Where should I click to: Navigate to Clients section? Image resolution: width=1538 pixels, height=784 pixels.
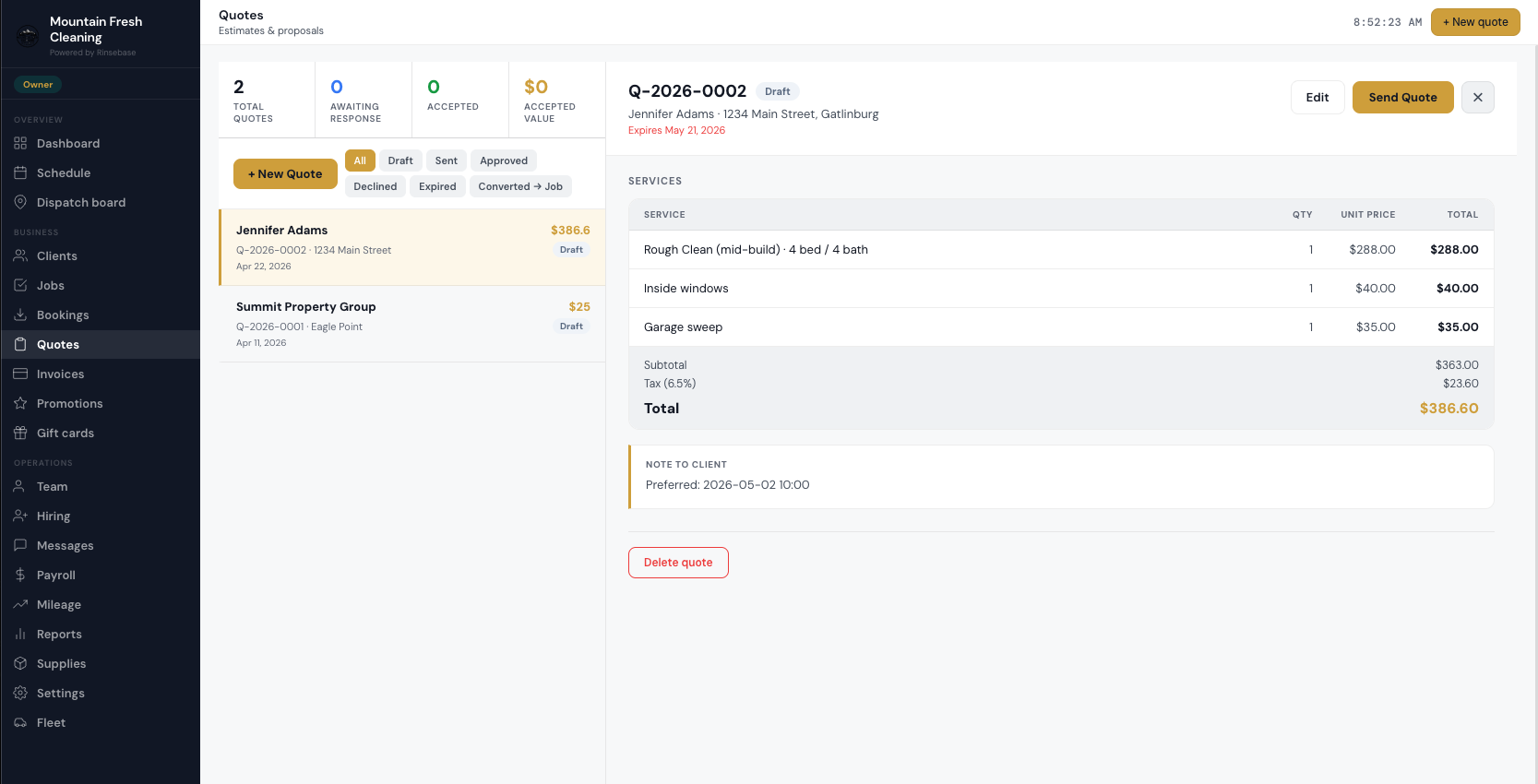[x=100, y=255]
